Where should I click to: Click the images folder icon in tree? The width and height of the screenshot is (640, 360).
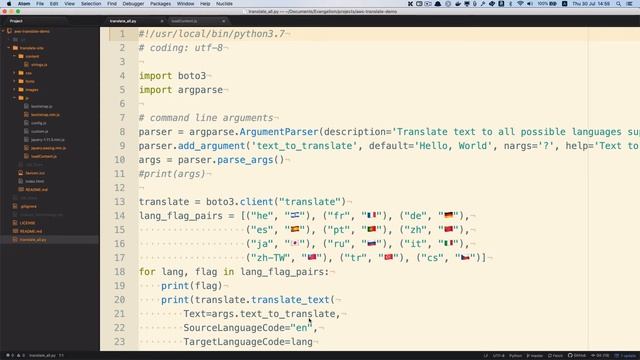(21, 89)
